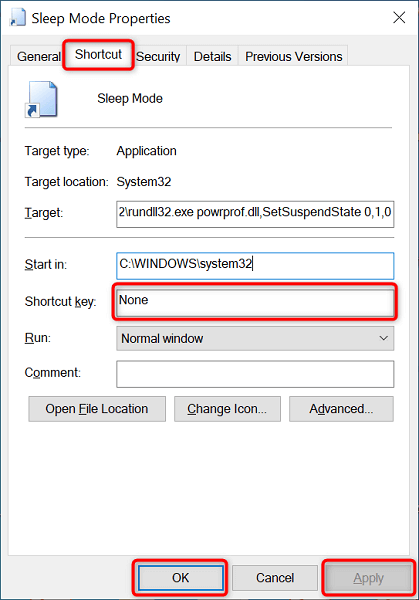This screenshot has height=600, width=419.
Task: Click the Sleep Mode shortcut file icon
Action: click(41, 99)
